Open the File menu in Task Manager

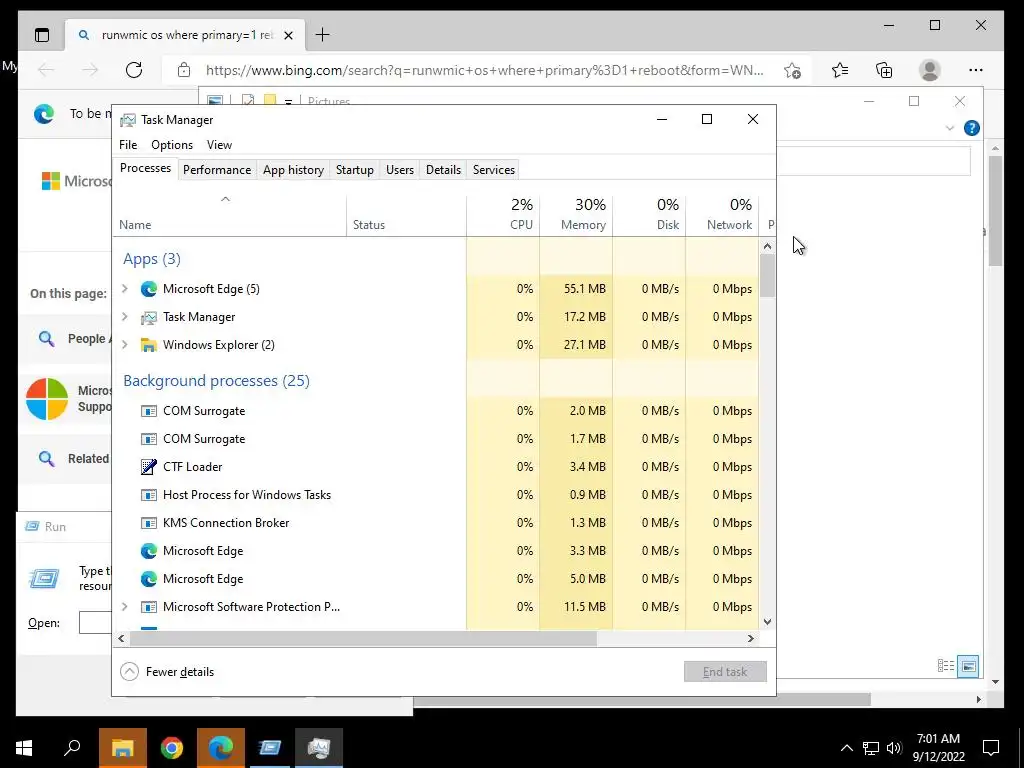point(128,145)
